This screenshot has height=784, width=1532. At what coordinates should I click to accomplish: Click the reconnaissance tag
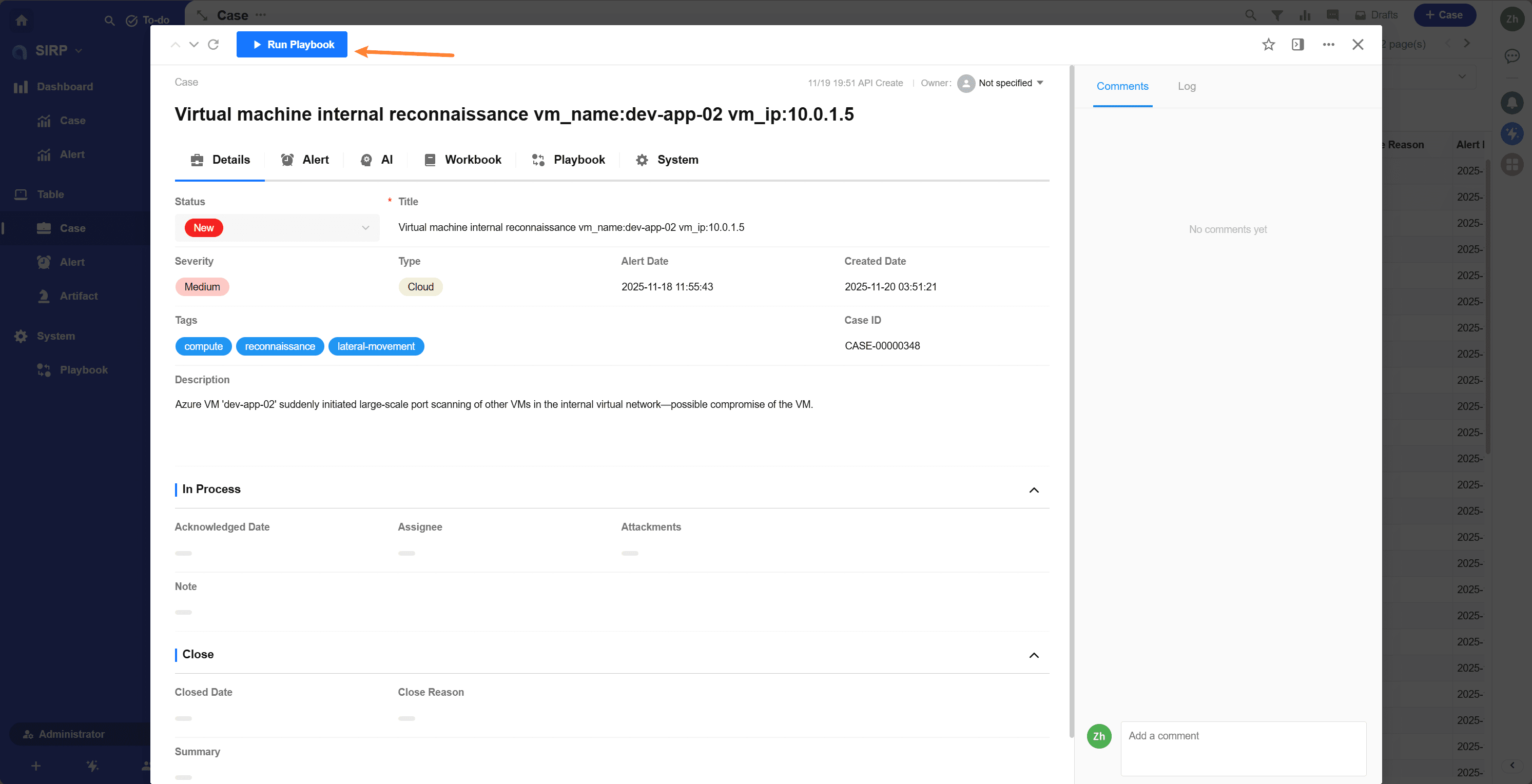coord(280,346)
